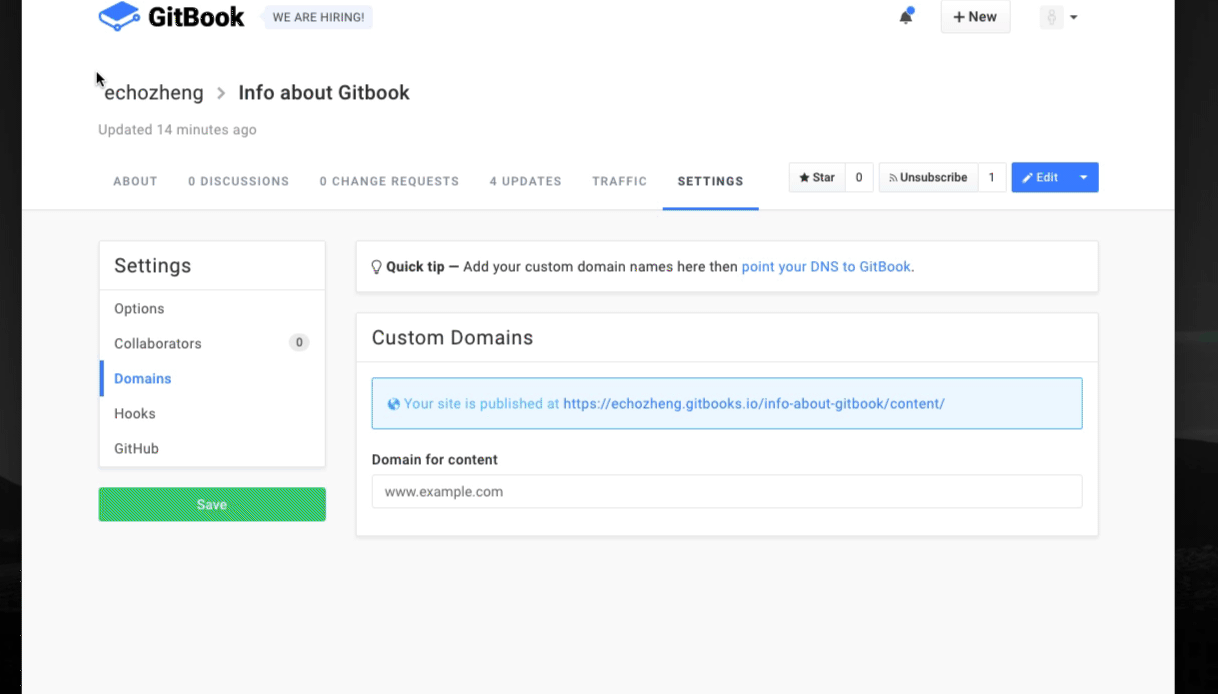This screenshot has height=694, width=1218.
Task: Open the published echozheng.gitbooks.io site link
Action: (x=754, y=404)
